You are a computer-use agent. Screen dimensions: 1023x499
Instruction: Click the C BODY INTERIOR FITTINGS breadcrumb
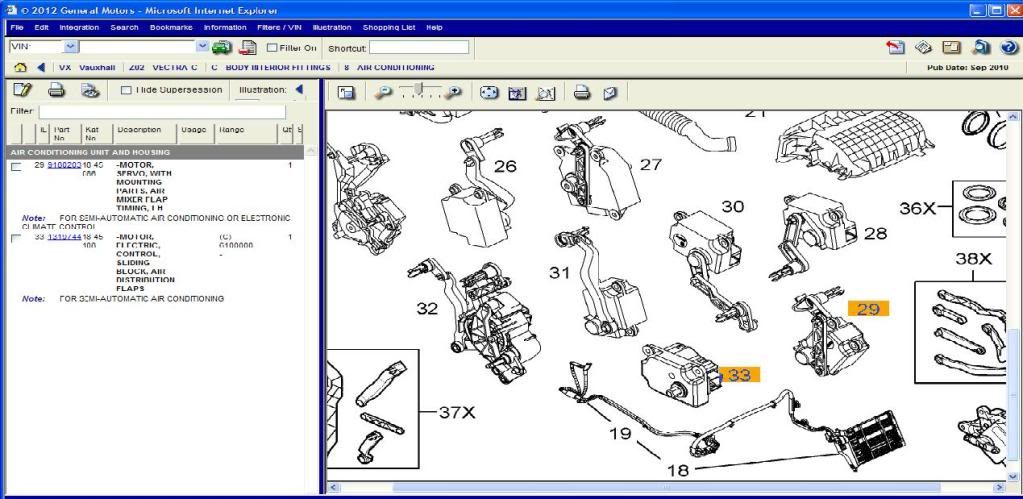(x=271, y=67)
